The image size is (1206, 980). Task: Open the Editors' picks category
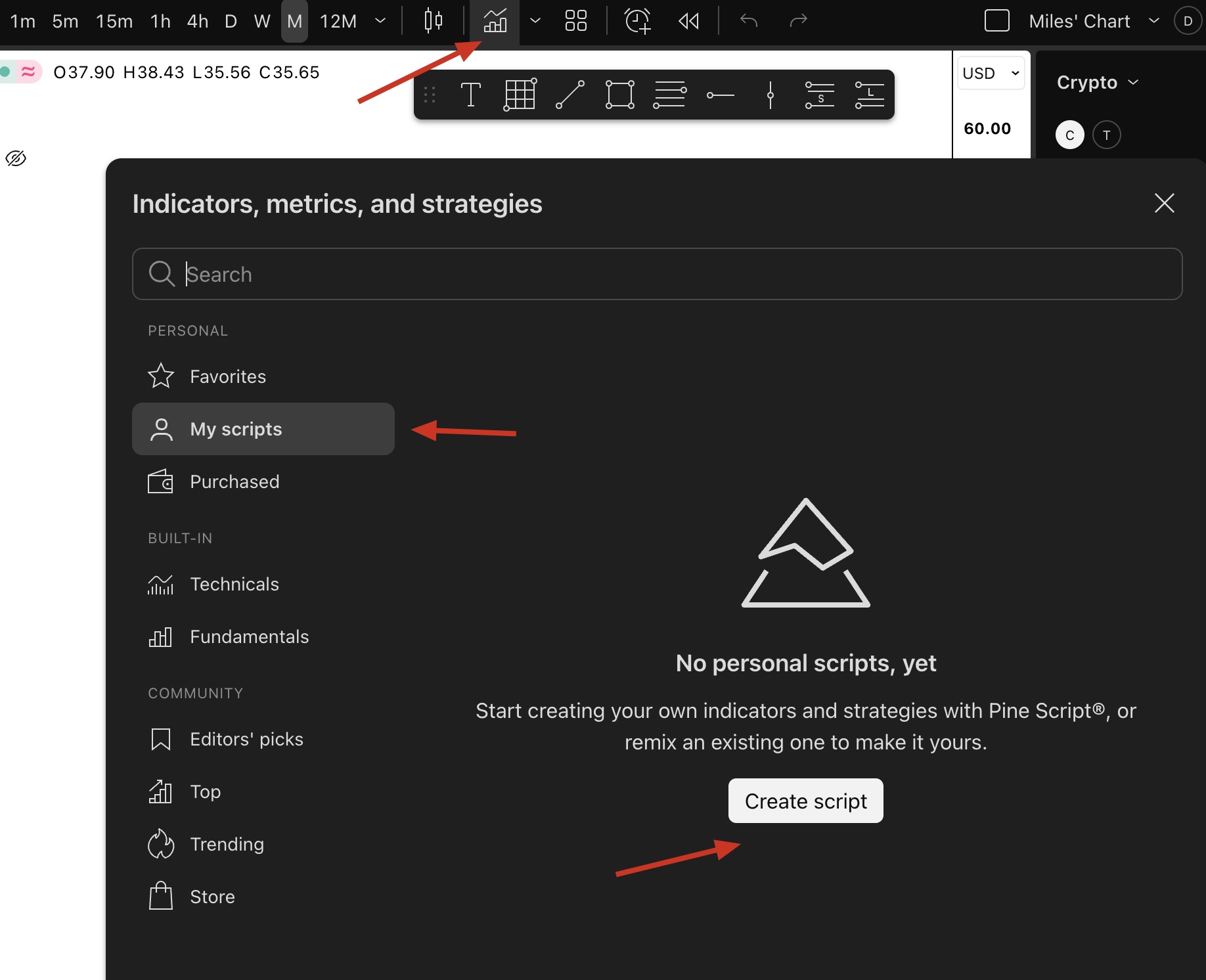(x=263, y=739)
